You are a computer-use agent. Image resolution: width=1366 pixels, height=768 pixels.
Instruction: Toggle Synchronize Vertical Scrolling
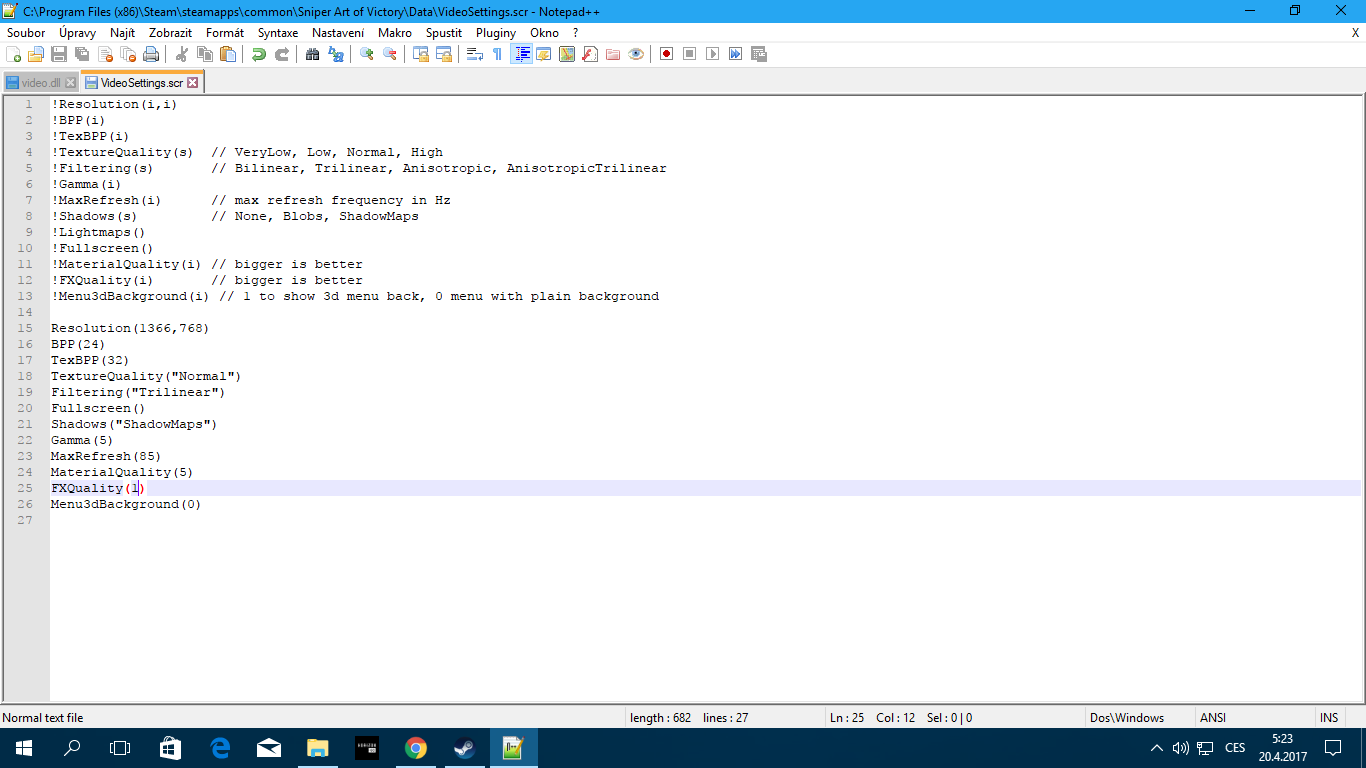[x=421, y=54]
